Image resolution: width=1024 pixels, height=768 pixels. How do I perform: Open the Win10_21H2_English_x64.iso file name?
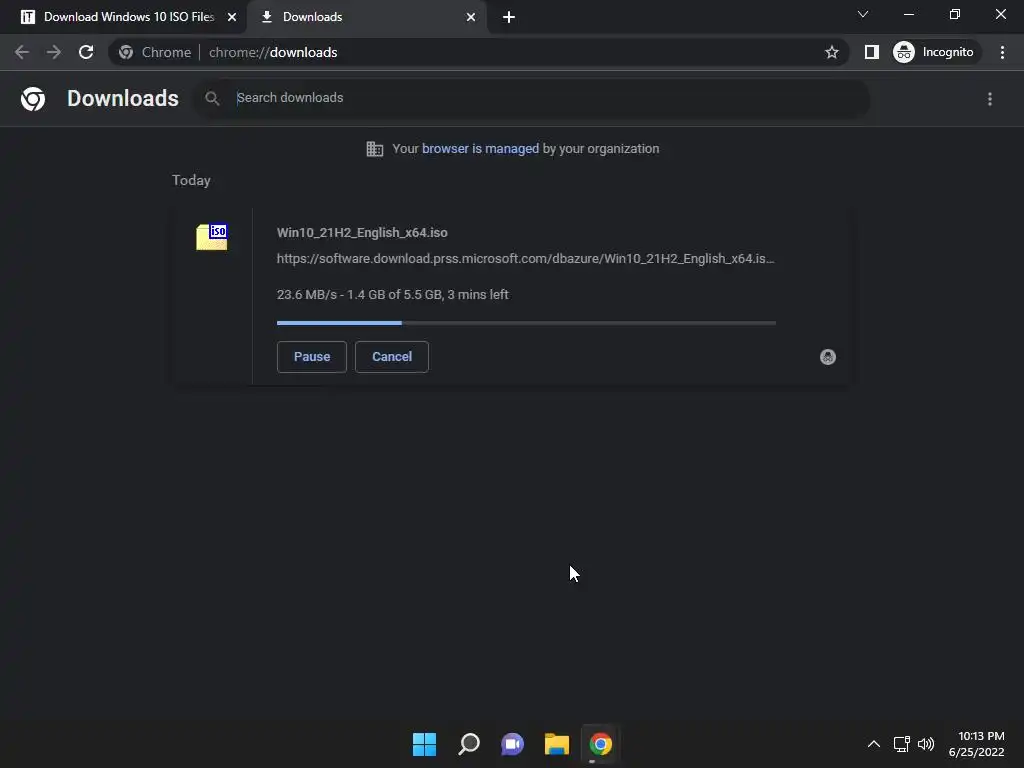click(x=362, y=232)
